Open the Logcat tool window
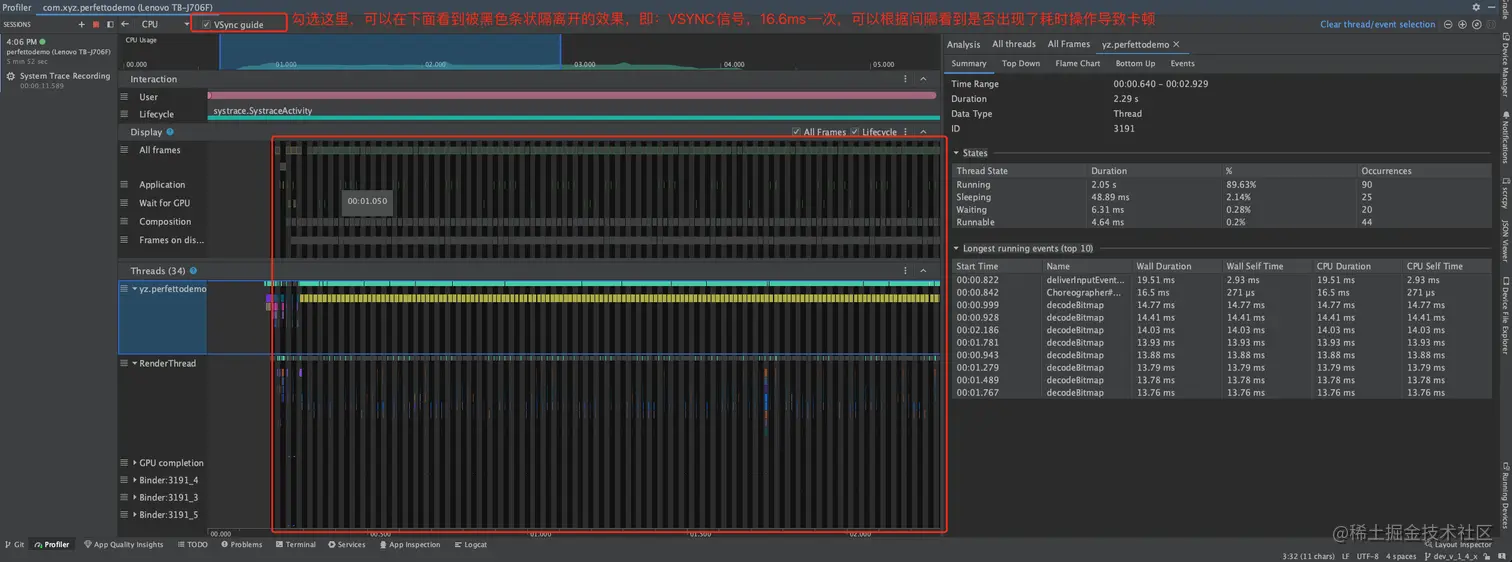The image size is (1512, 562). pos(470,545)
